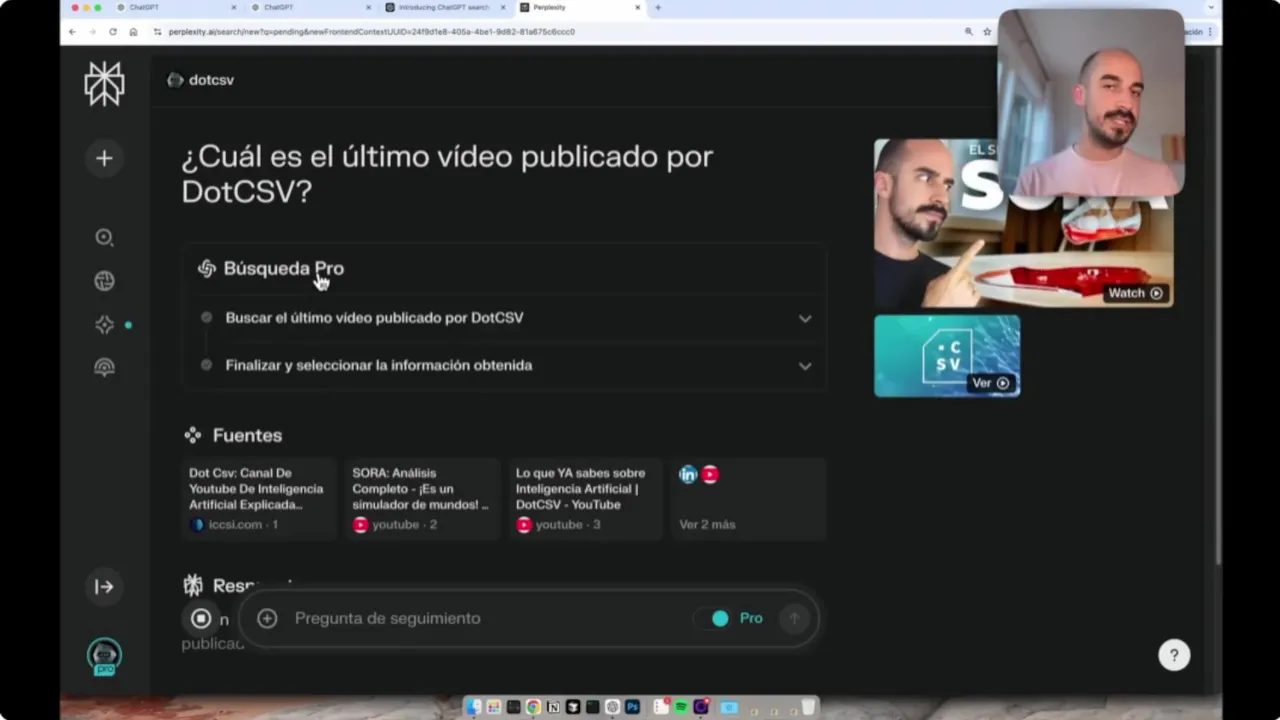
Task: Open the CSV logo image thumbnail
Action: coord(947,356)
